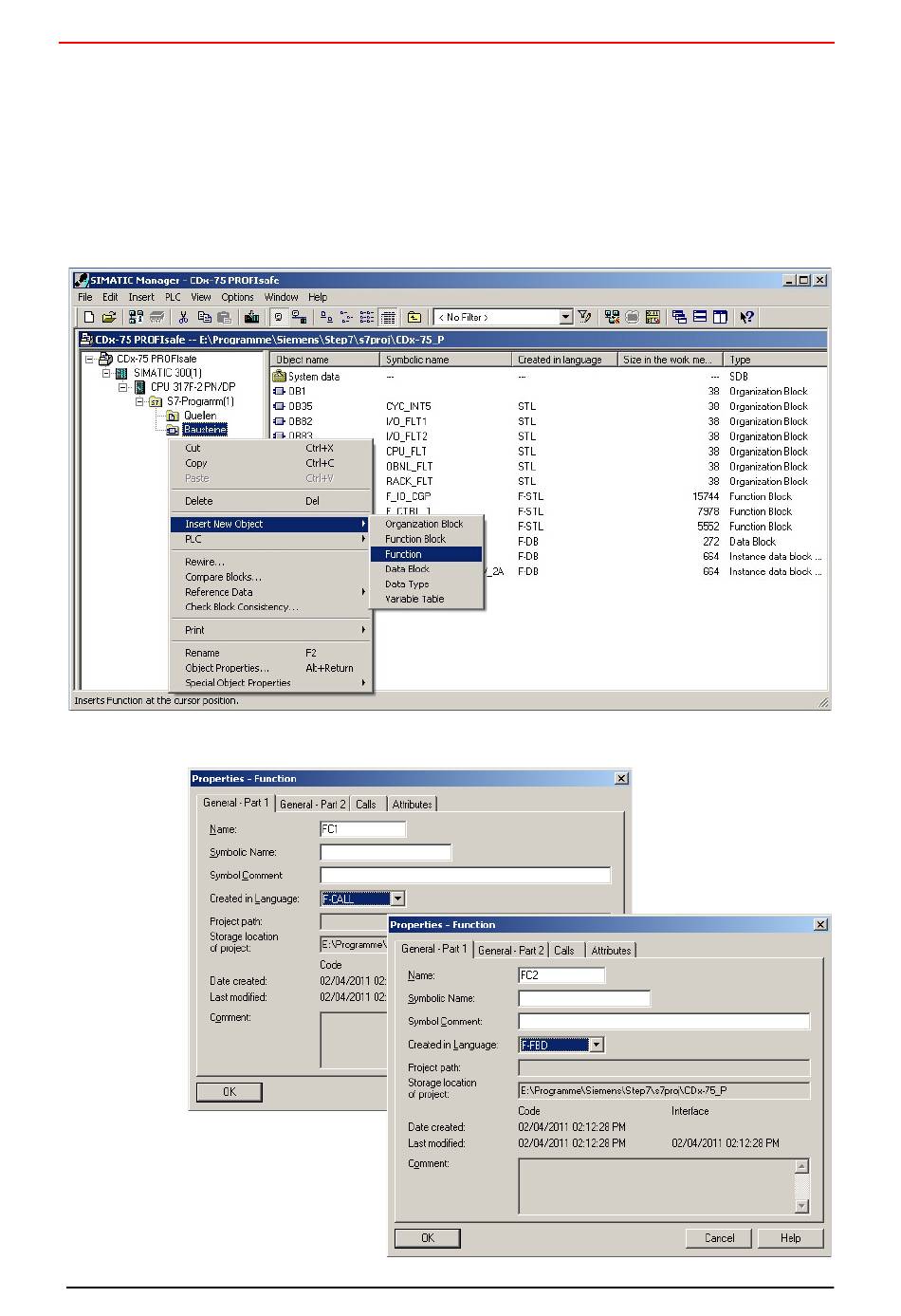Click the Online view toolbar icon
The image size is (901, 1316).
point(278,318)
